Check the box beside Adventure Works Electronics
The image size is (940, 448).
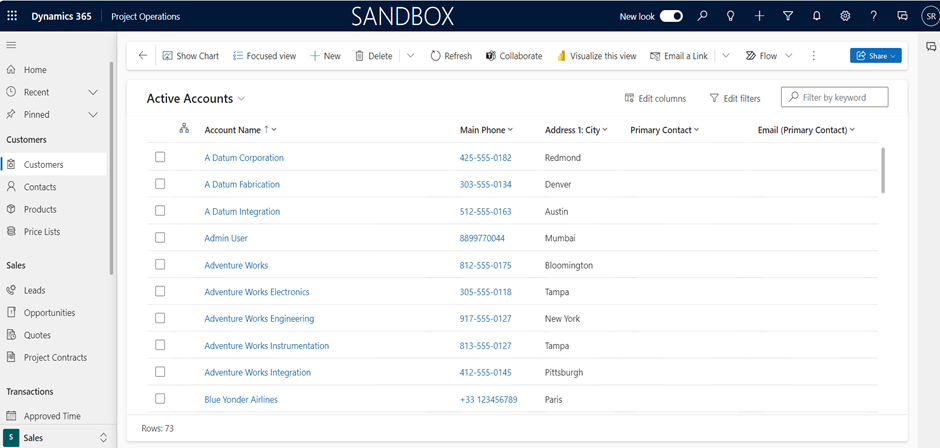pos(160,292)
